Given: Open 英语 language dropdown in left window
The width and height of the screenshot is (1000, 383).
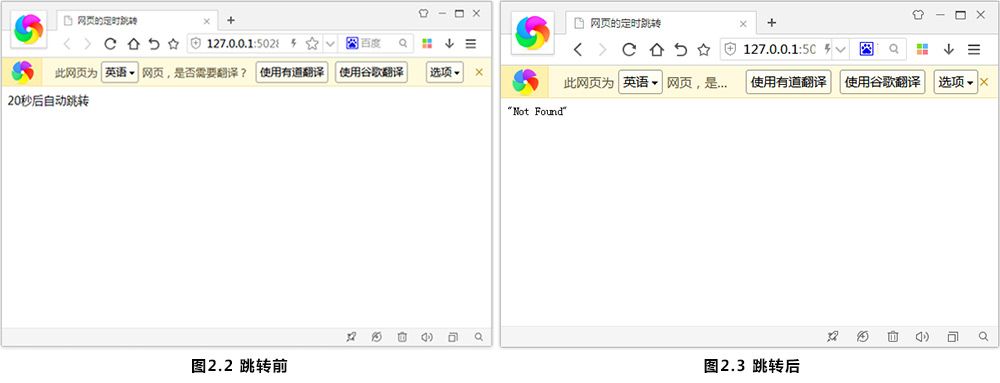Looking at the screenshot, I should click(x=120, y=73).
